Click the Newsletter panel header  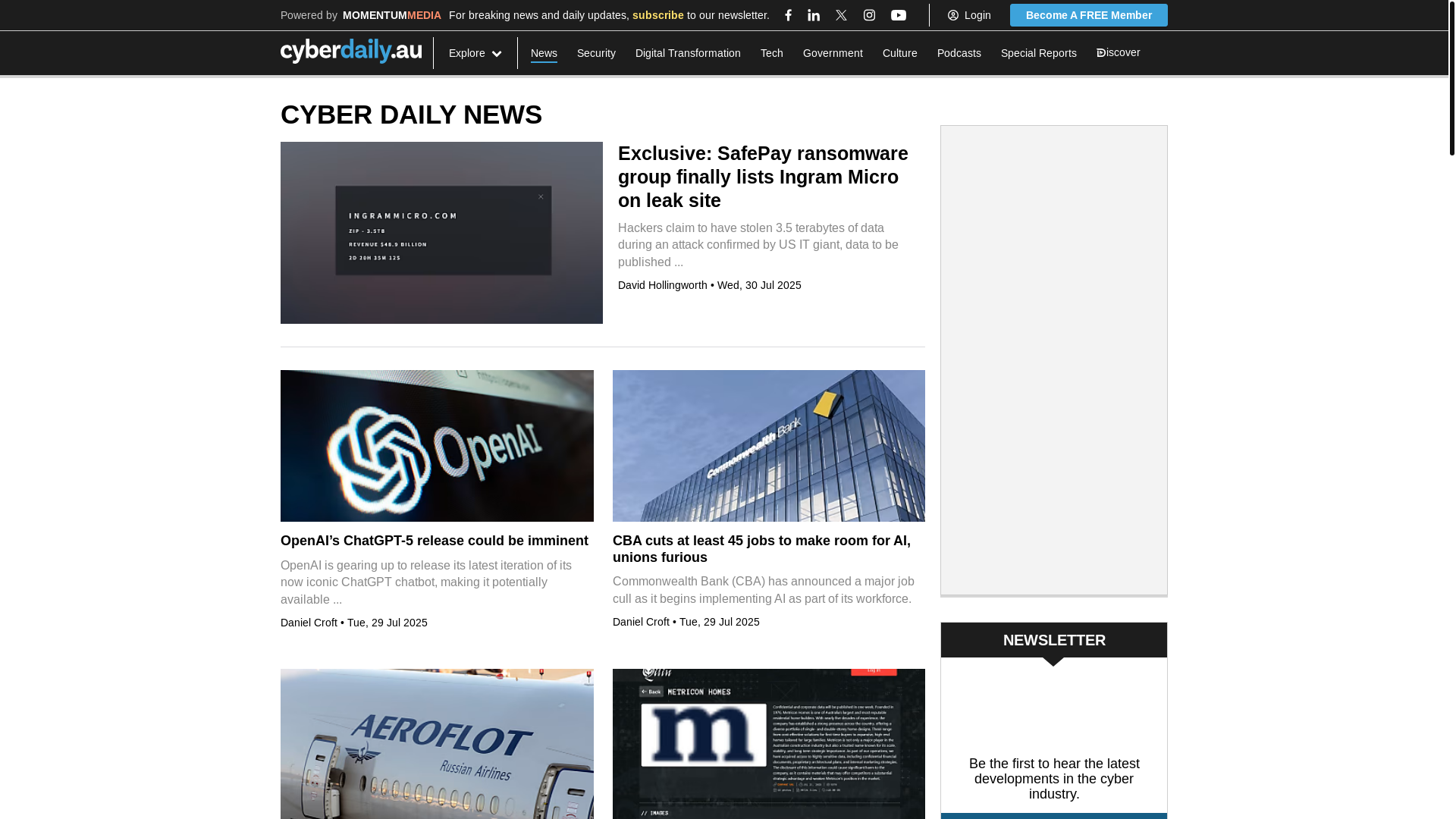coord(1054,640)
